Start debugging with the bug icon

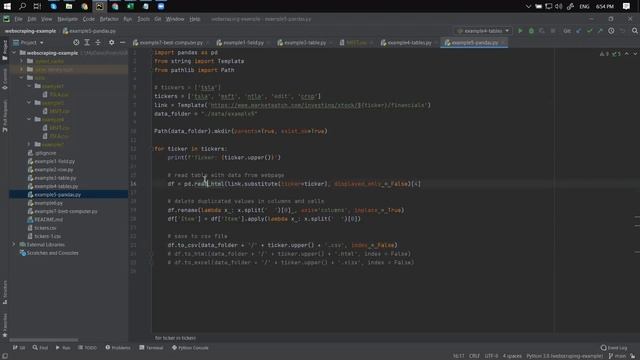(531, 31)
